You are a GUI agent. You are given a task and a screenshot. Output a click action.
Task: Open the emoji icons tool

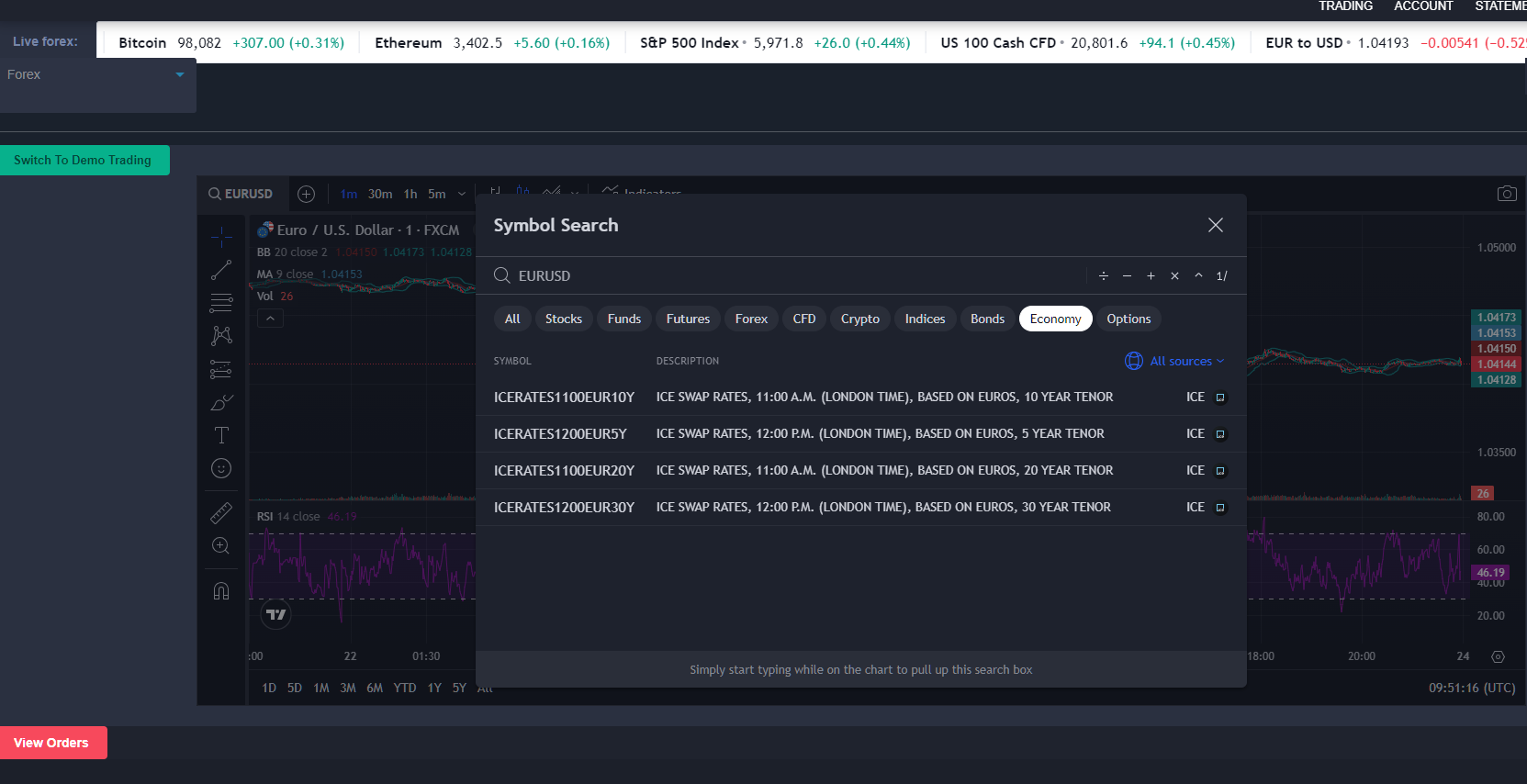click(221, 468)
